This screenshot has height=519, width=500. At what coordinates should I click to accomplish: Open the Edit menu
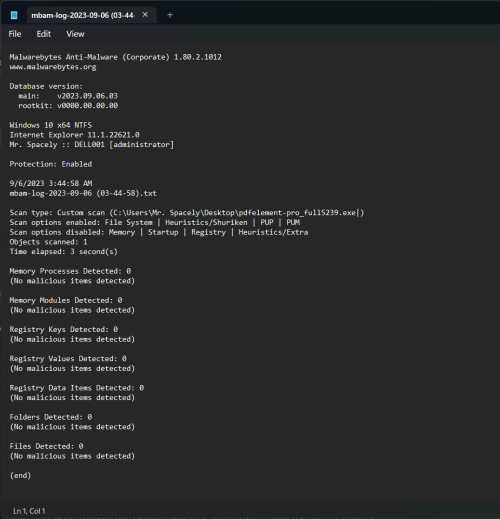click(x=44, y=34)
